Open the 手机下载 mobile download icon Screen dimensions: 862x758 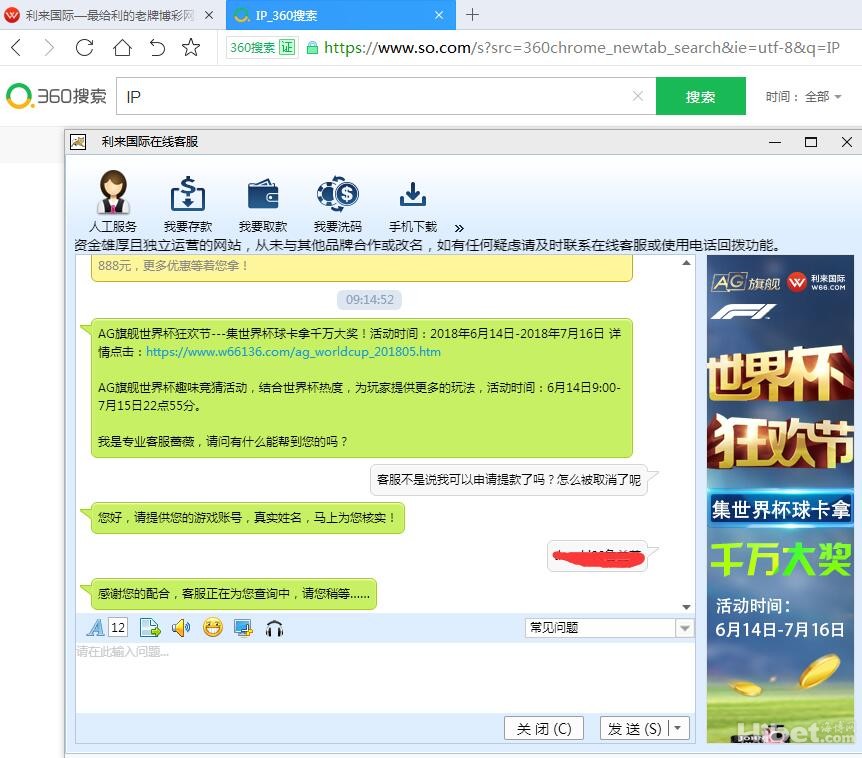[x=412, y=194]
